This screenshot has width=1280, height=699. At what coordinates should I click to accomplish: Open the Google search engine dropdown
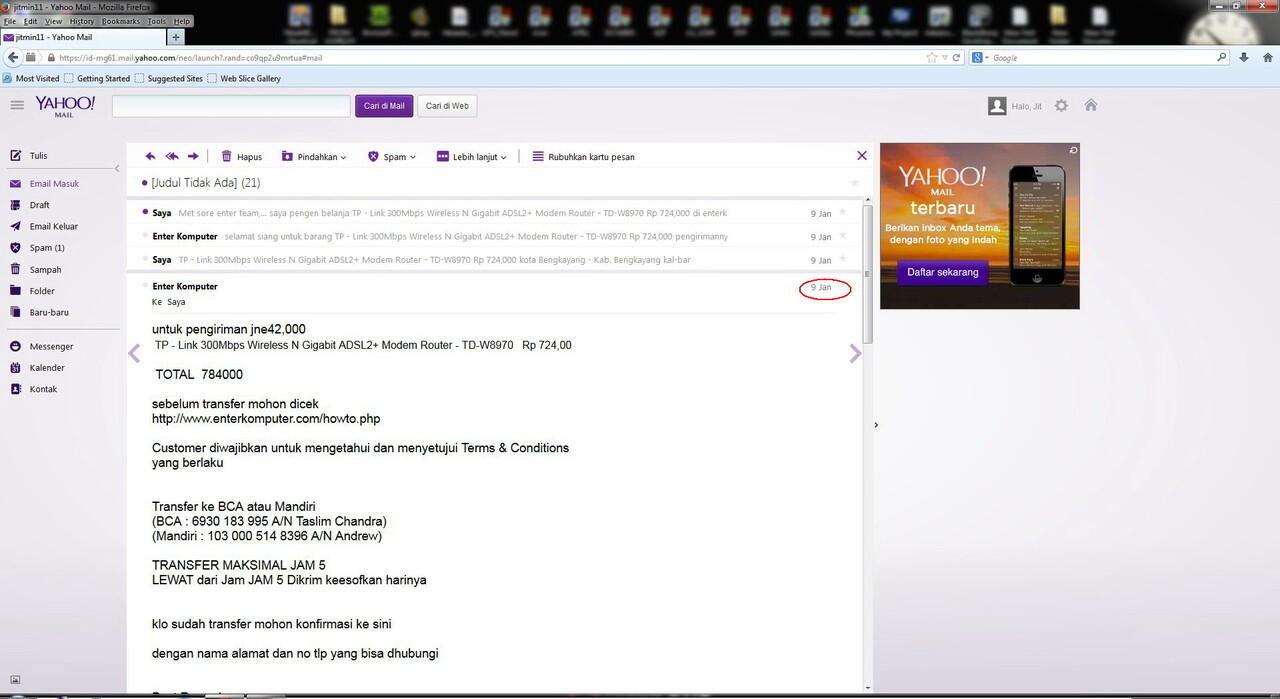980,58
